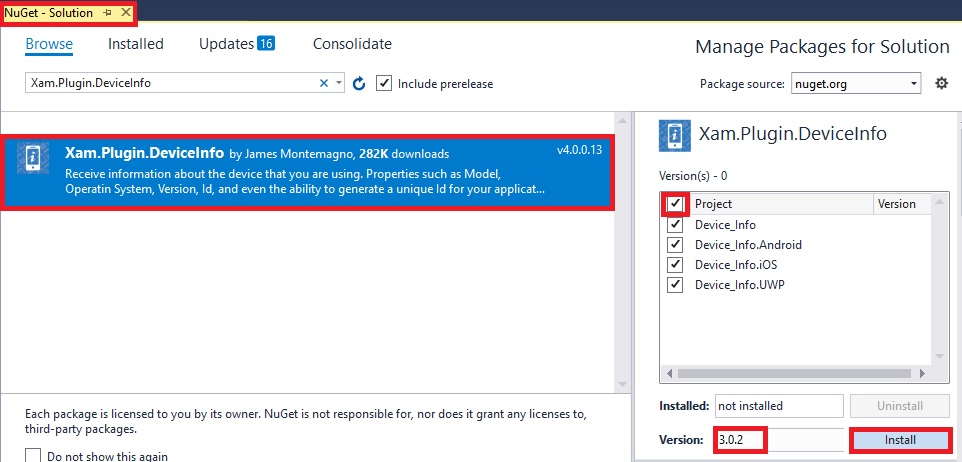Switch to the Browse tab

[x=49, y=44]
